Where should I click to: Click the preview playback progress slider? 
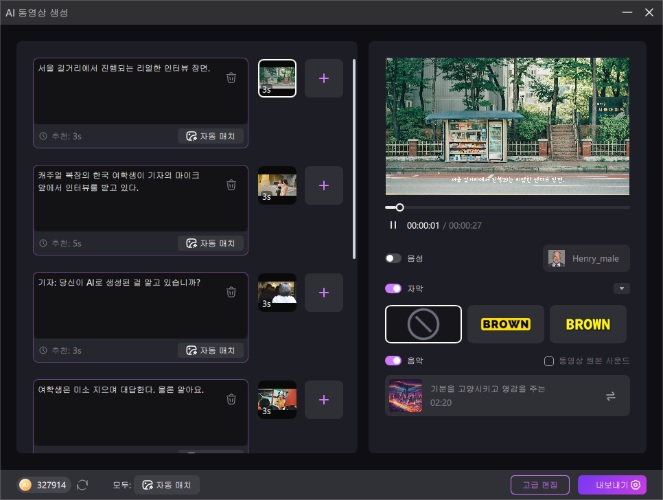[507, 208]
